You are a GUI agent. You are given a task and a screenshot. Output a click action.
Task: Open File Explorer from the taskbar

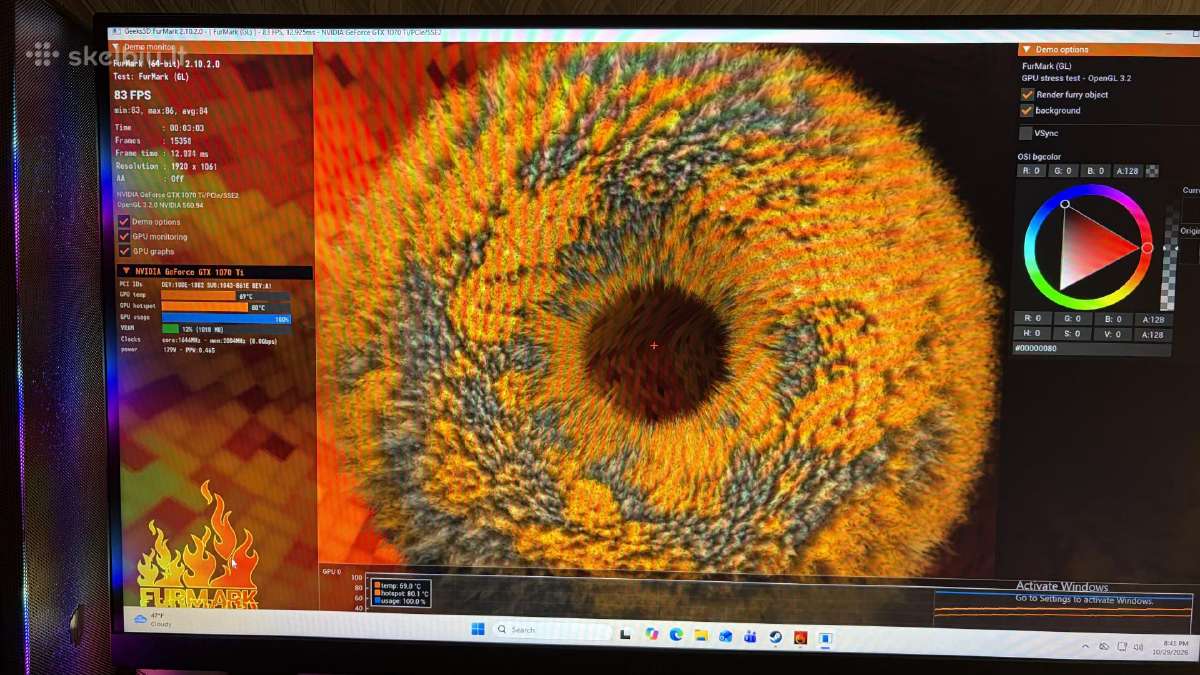click(701, 636)
